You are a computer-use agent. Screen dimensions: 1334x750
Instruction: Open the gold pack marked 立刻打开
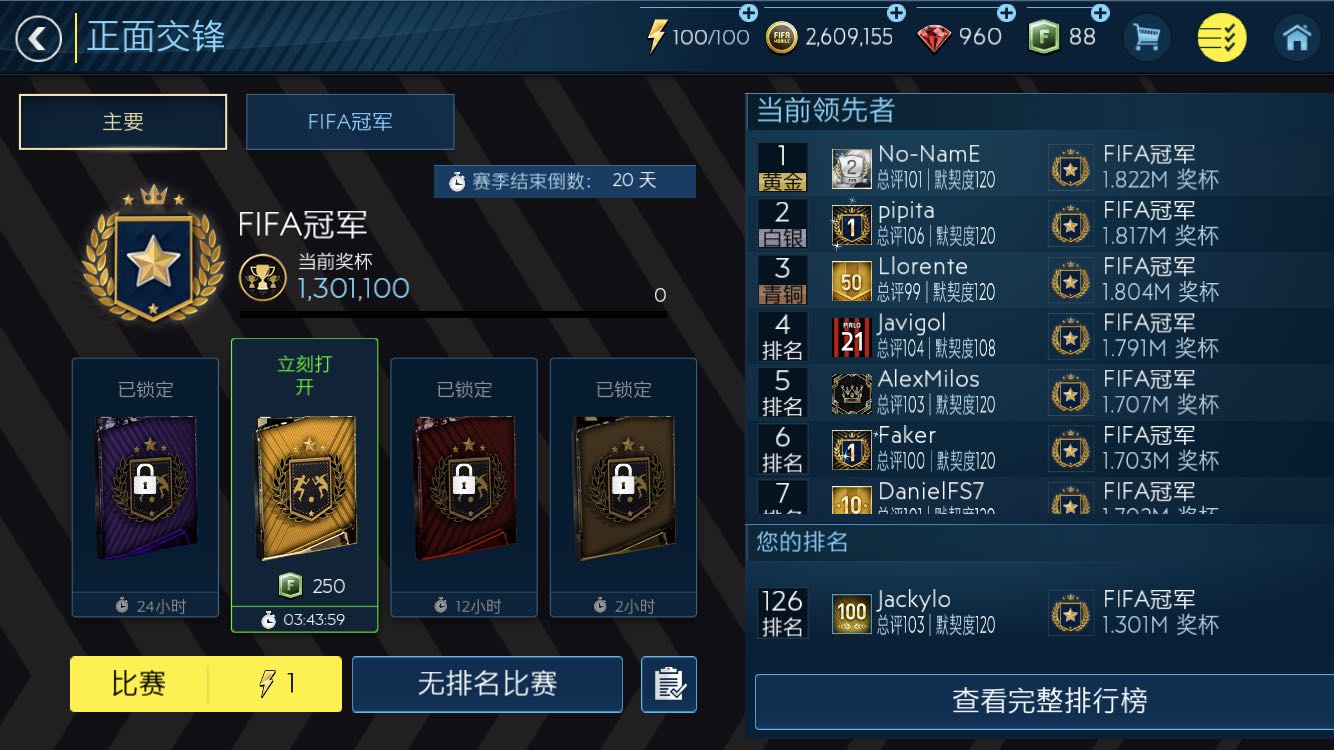point(305,485)
